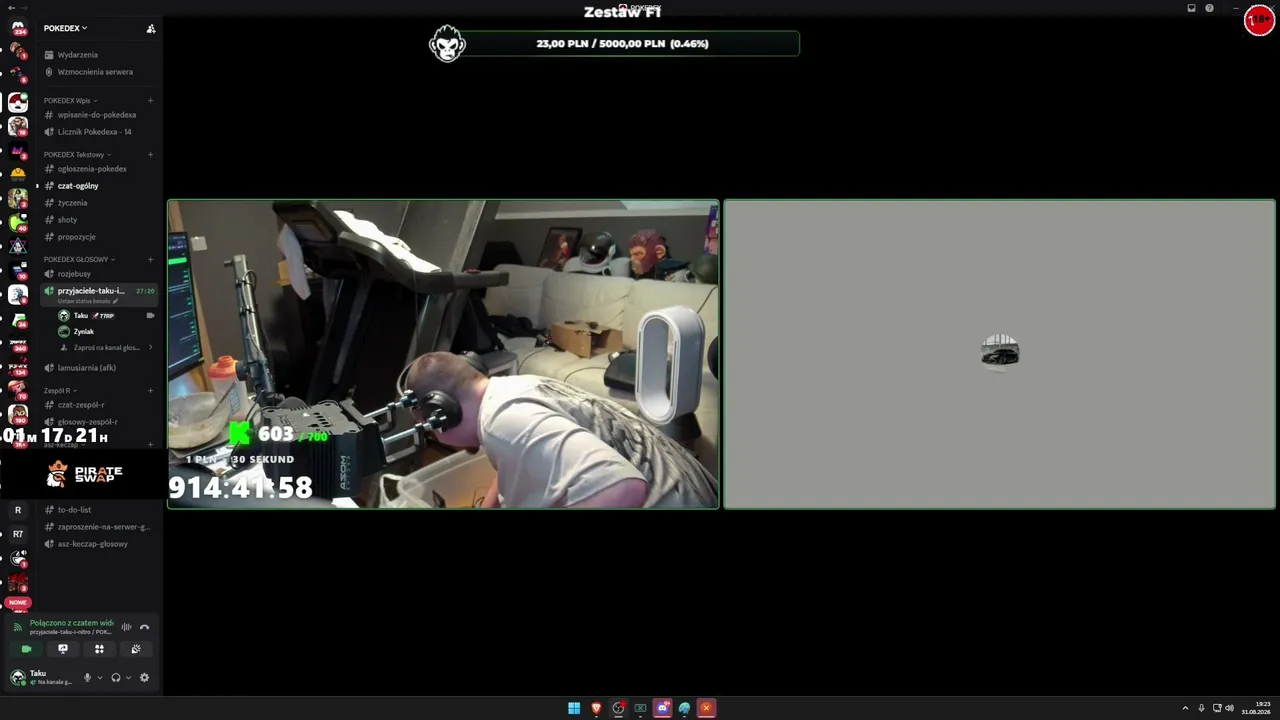Open Discord direct messages home icon
Viewport: 1280px width, 720px height.
tap(18, 27)
